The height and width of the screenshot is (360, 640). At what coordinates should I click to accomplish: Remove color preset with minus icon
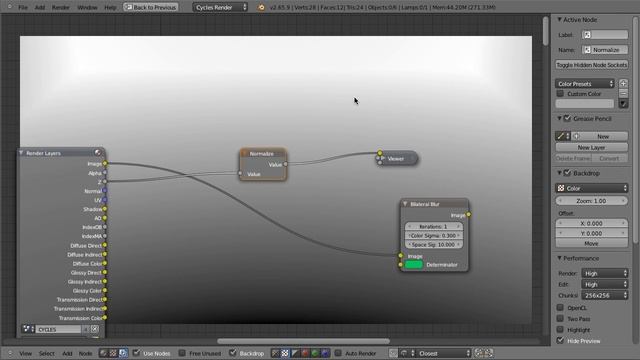623,93
